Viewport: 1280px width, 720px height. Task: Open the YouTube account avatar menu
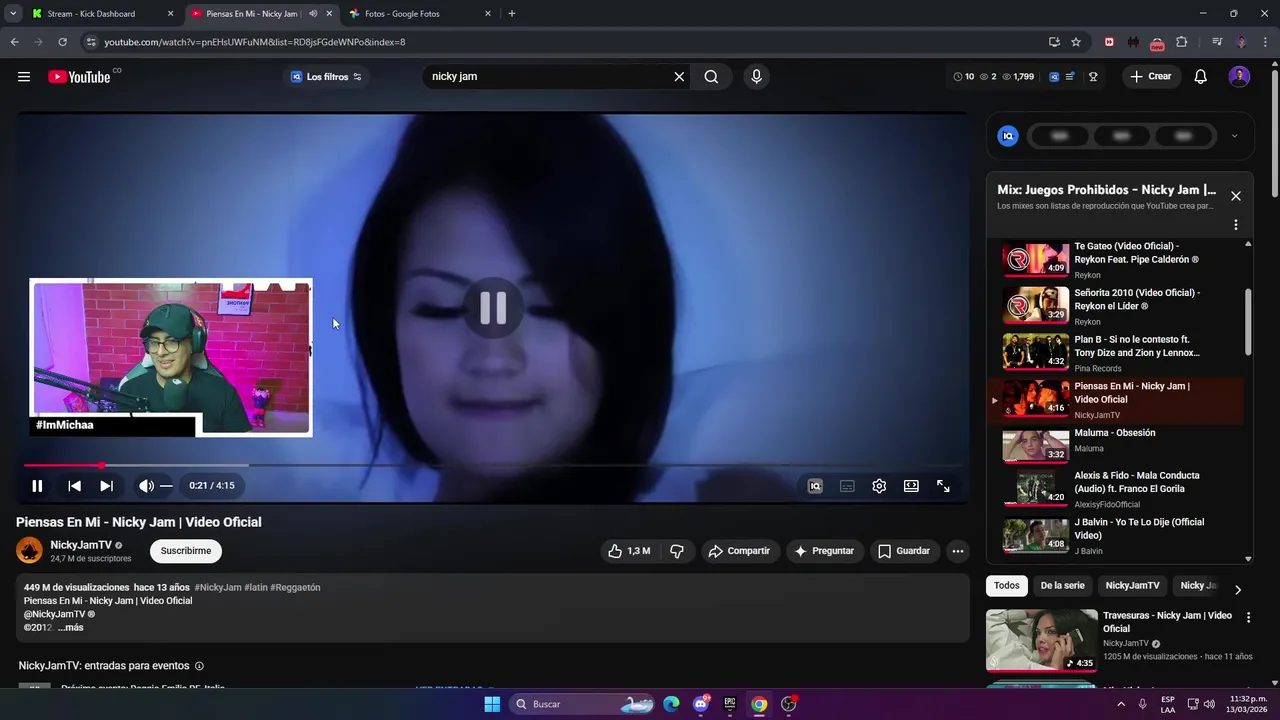(x=1239, y=77)
